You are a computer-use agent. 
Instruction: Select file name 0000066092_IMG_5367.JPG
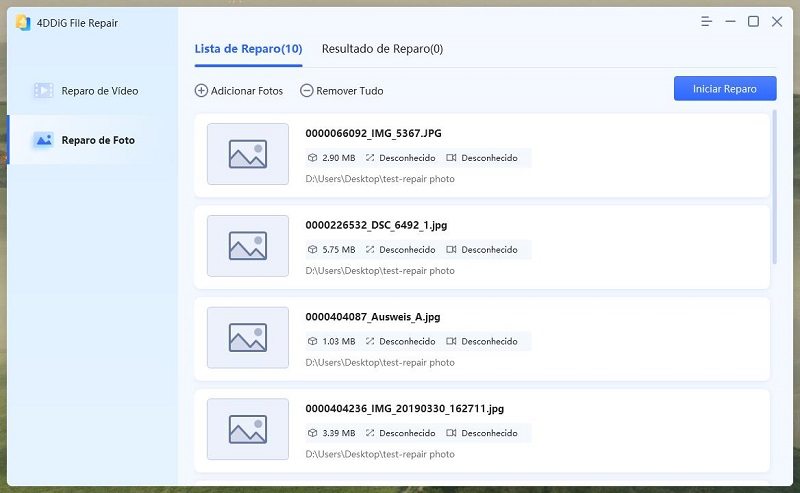(x=373, y=133)
